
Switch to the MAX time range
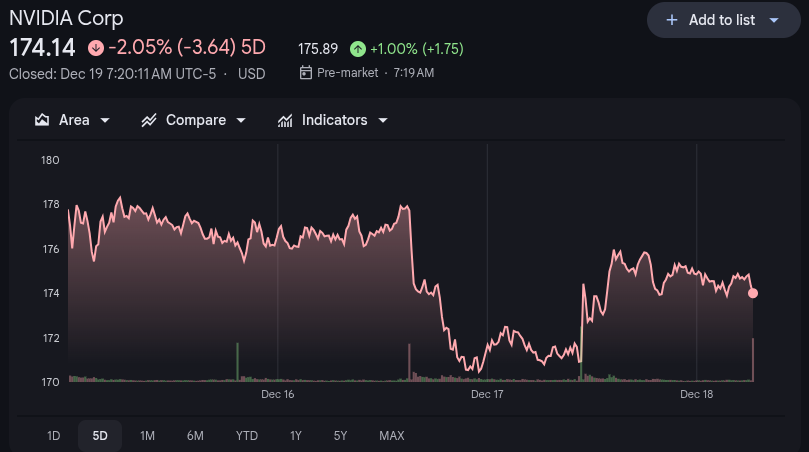click(x=392, y=436)
